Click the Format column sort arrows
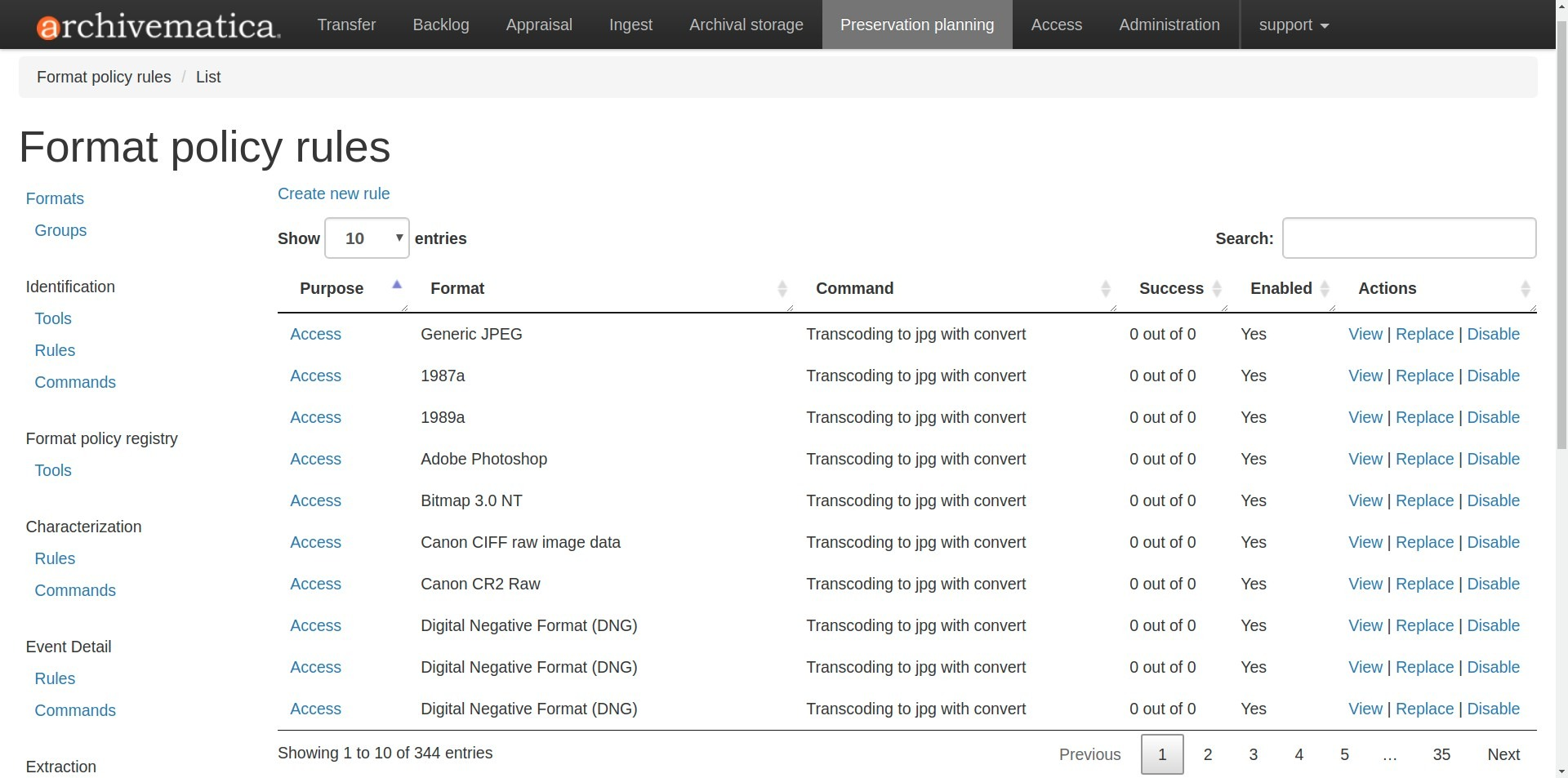The height and width of the screenshot is (778, 1568). pos(782,289)
